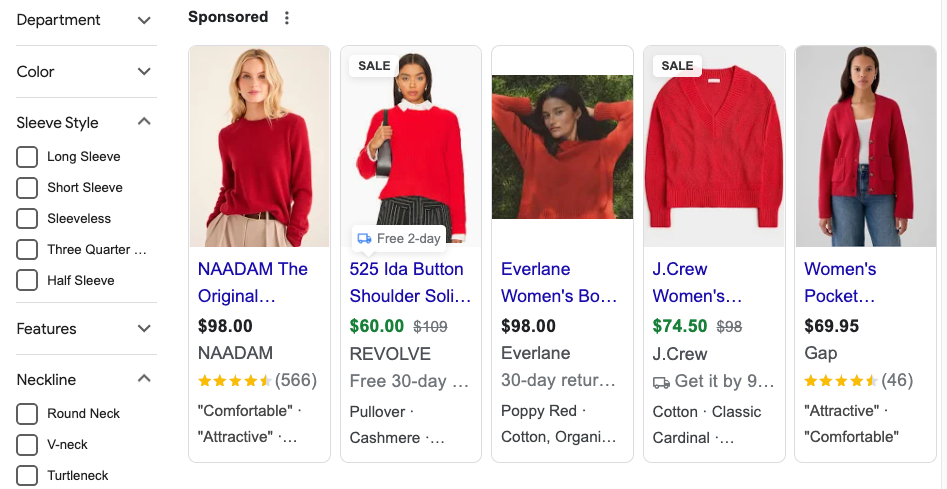Open the NAADAM The Original product link

click(252, 282)
